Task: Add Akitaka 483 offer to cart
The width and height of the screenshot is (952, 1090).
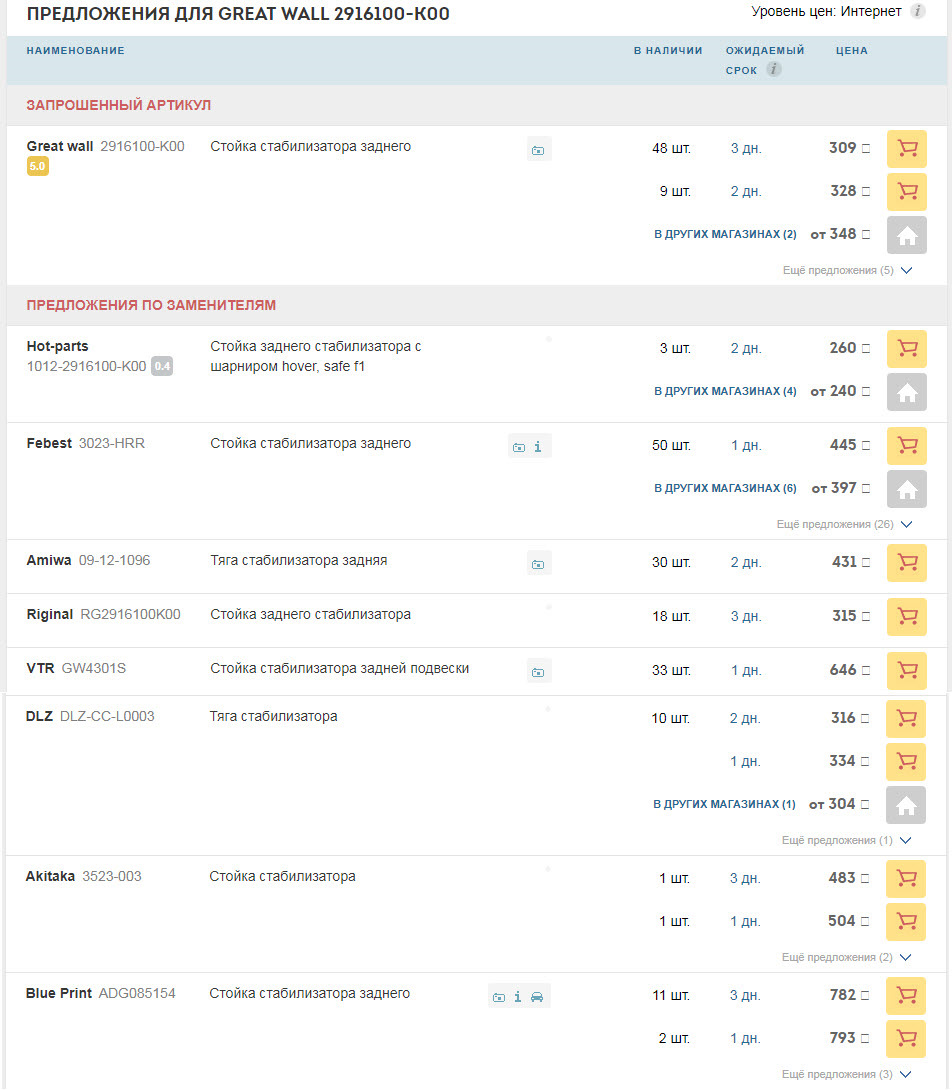Action: click(906, 879)
